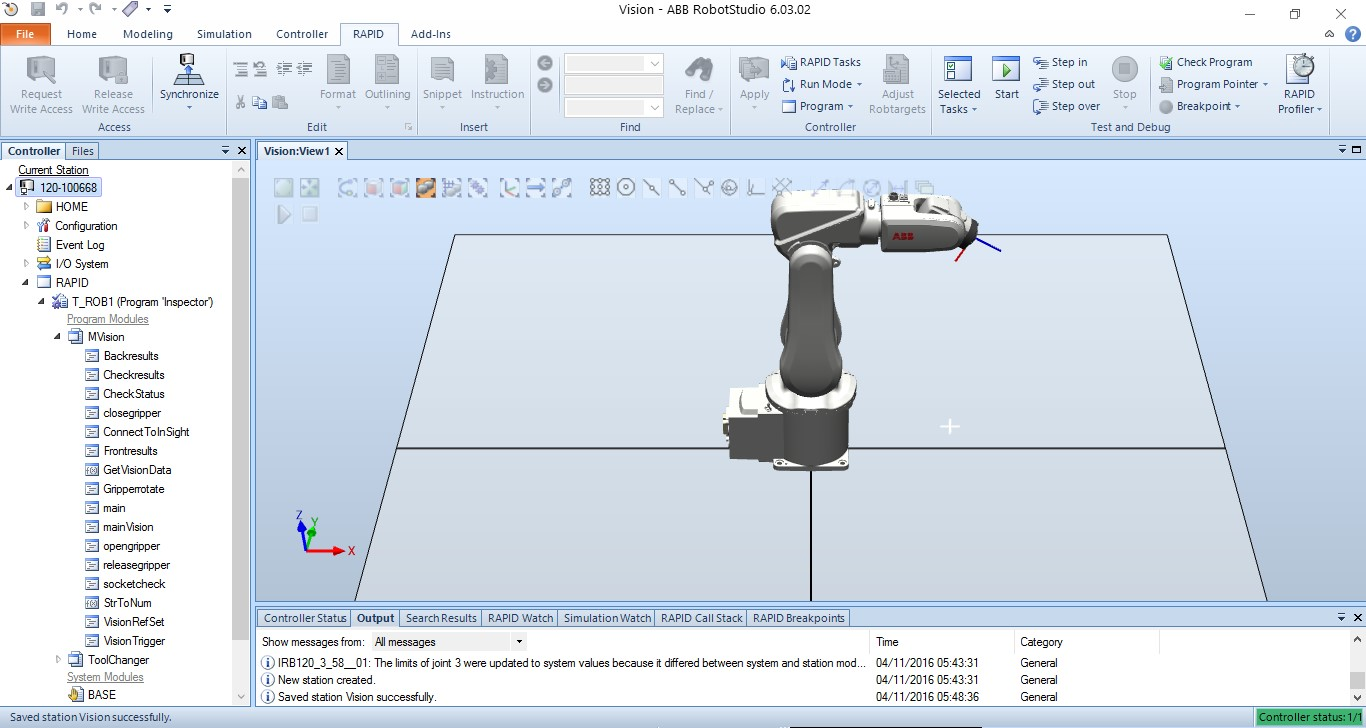Toggle Snap End mode
1366x728 pixels.
pos(678,187)
